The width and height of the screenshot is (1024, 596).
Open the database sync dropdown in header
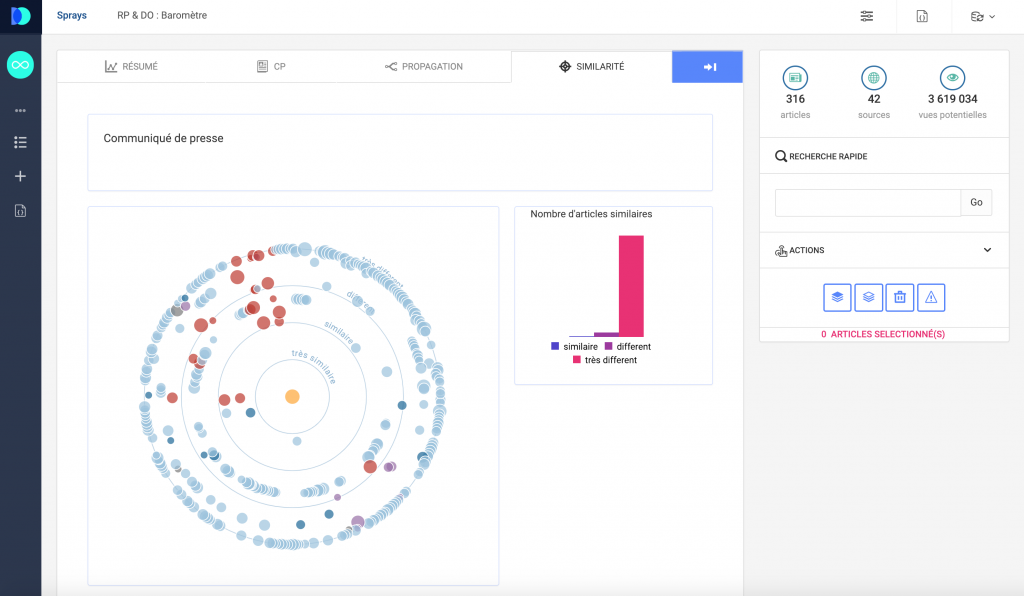[982, 16]
